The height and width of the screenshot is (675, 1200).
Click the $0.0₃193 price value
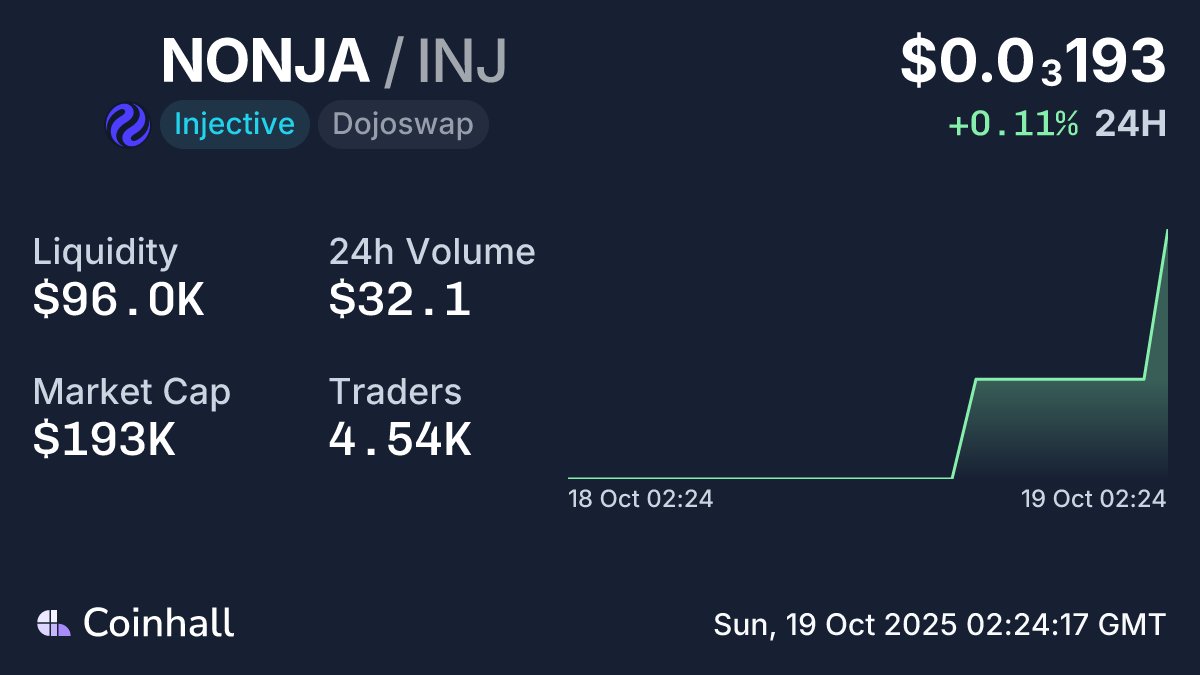pos(1033,62)
